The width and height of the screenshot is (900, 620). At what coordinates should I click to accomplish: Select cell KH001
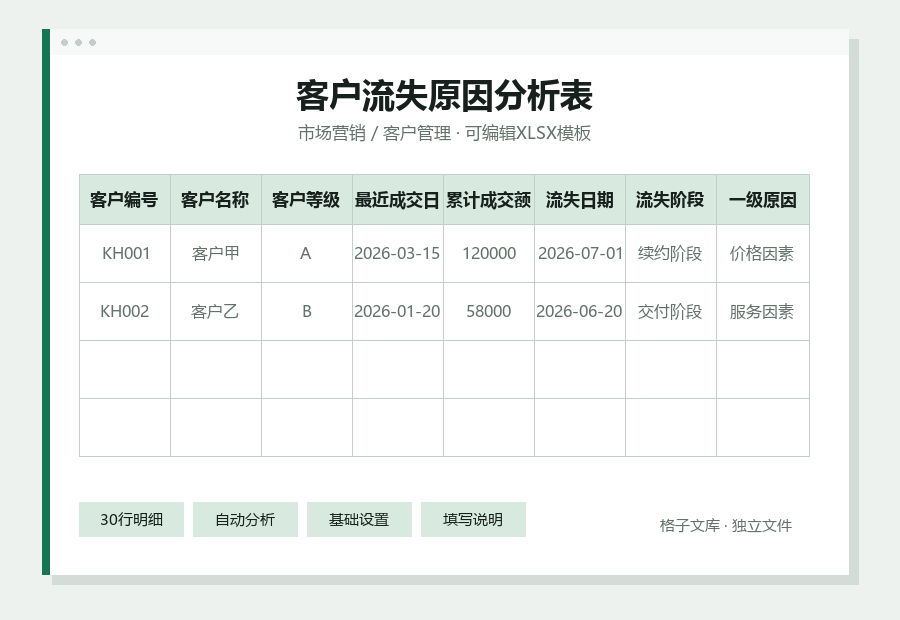click(x=125, y=253)
